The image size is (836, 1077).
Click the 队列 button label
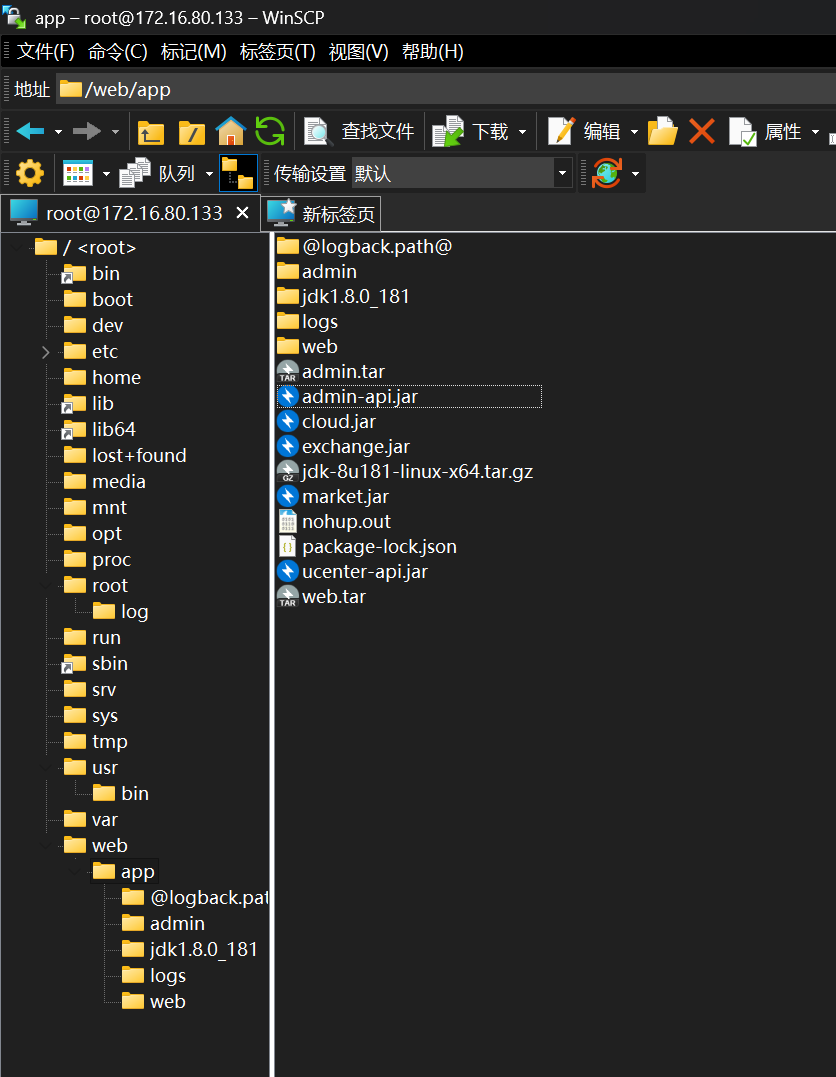coord(177,173)
